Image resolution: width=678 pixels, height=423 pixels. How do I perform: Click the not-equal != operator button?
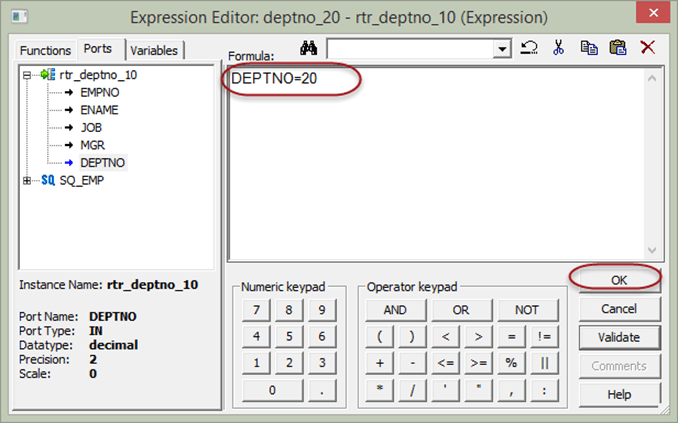544,336
